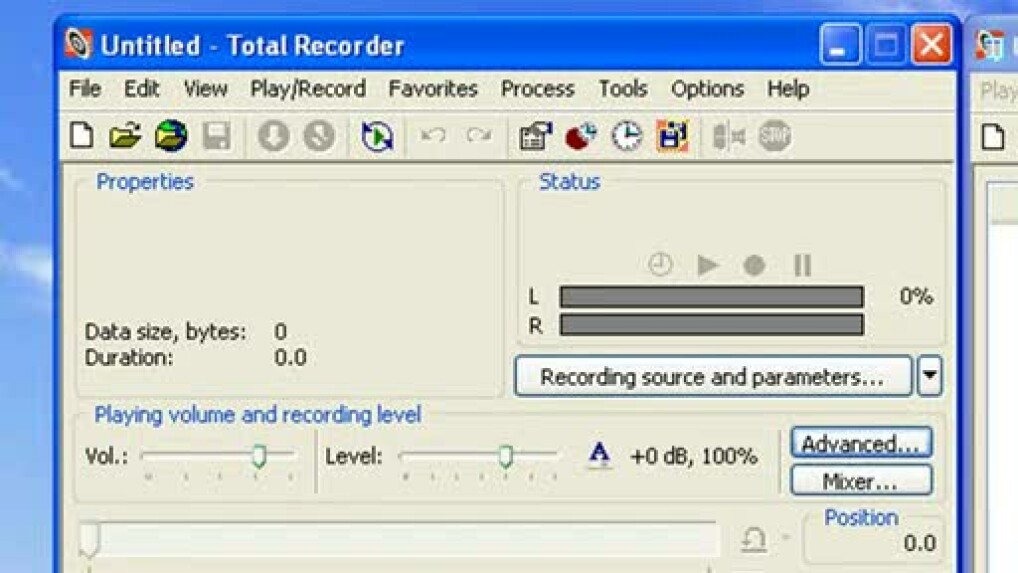The image size is (1018, 573).
Task: Open the Options menu
Action: (x=707, y=89)
